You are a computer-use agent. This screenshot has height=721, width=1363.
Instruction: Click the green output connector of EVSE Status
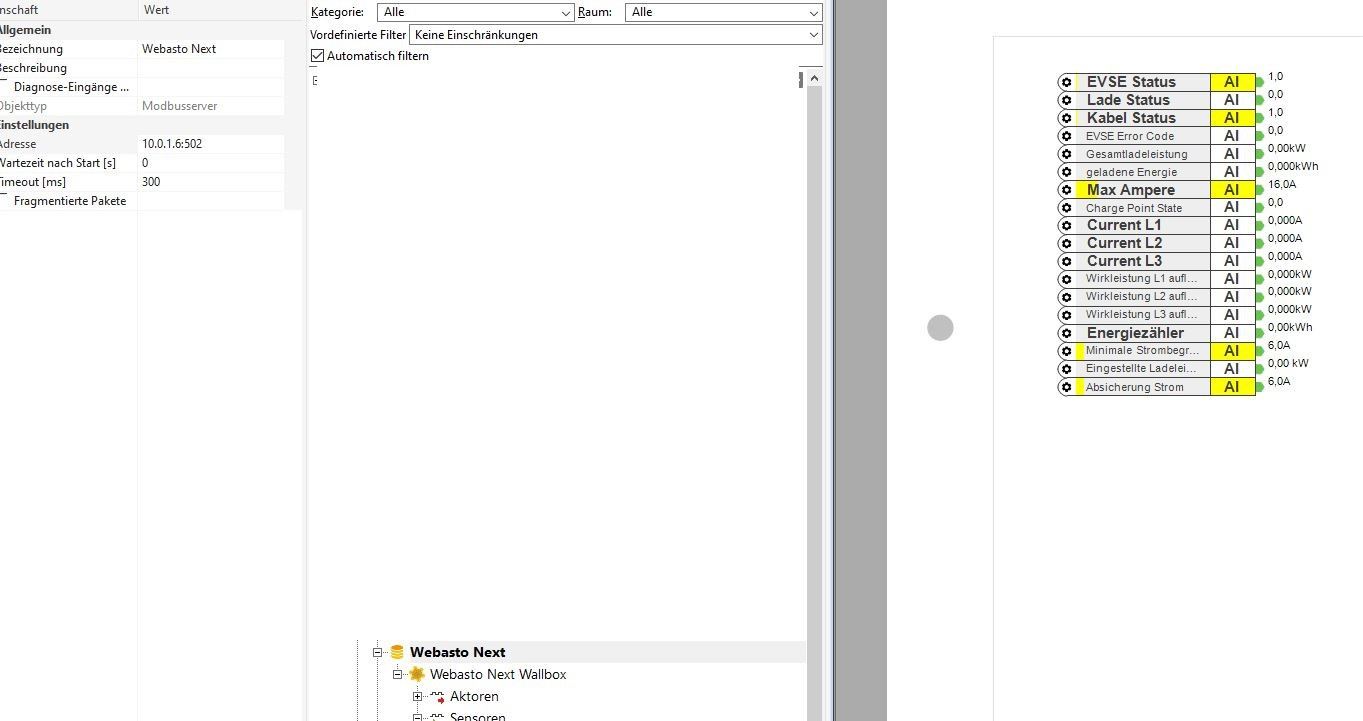[1259, 82]
